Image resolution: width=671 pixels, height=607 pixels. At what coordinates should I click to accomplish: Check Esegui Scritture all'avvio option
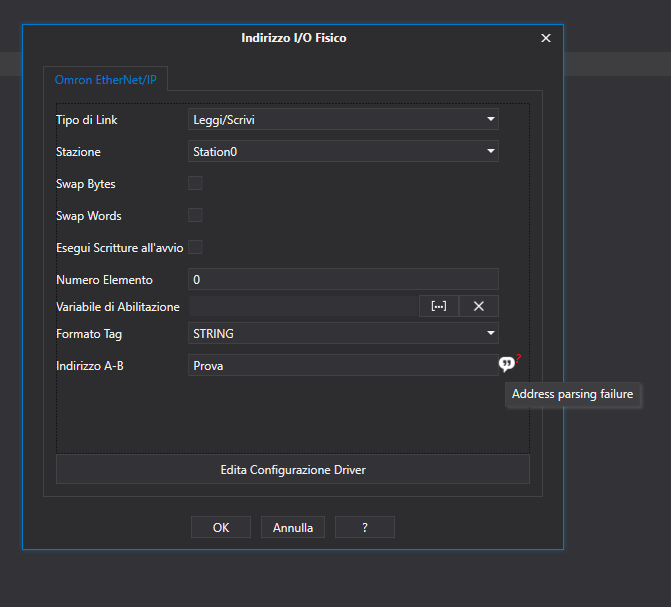click(x=195, y=247)
